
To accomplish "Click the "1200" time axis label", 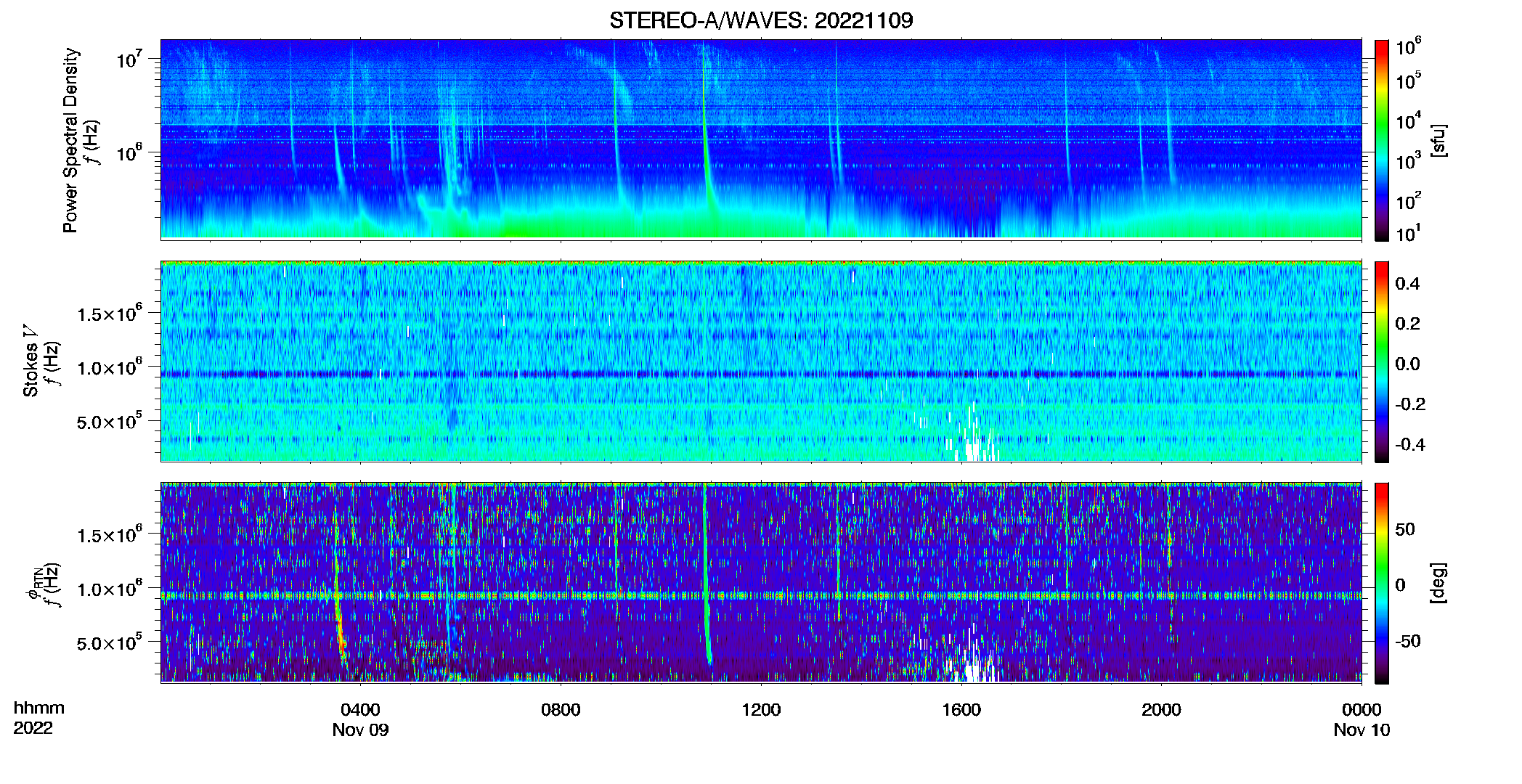I will point(761,710).
